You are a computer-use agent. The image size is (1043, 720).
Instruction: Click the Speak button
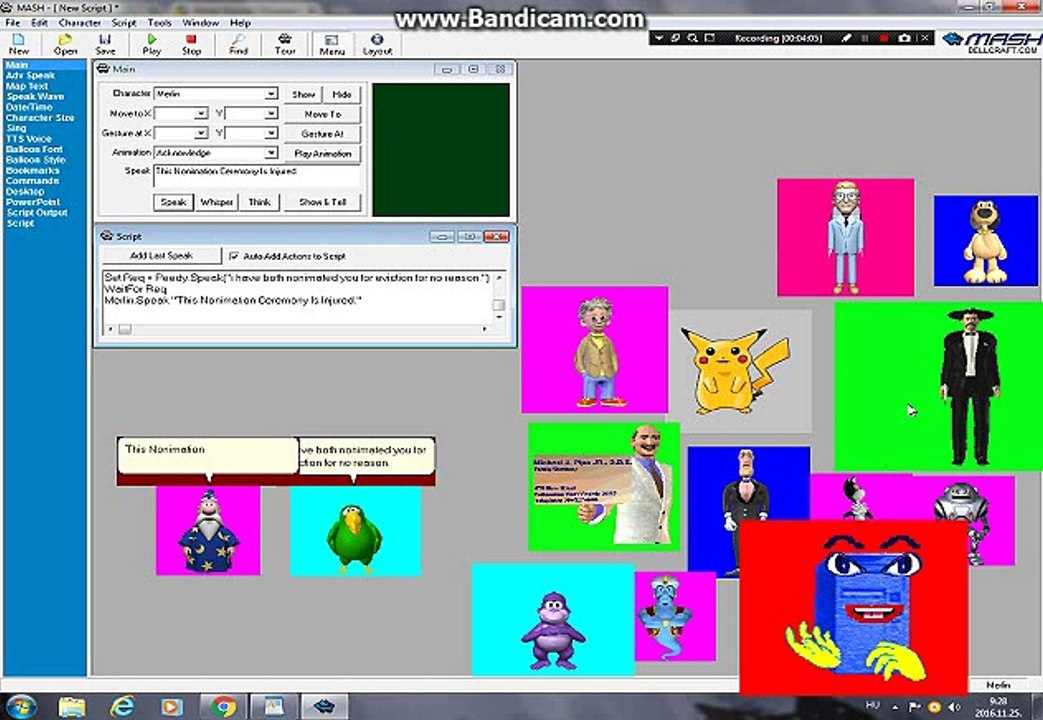(x=174, y=202)
